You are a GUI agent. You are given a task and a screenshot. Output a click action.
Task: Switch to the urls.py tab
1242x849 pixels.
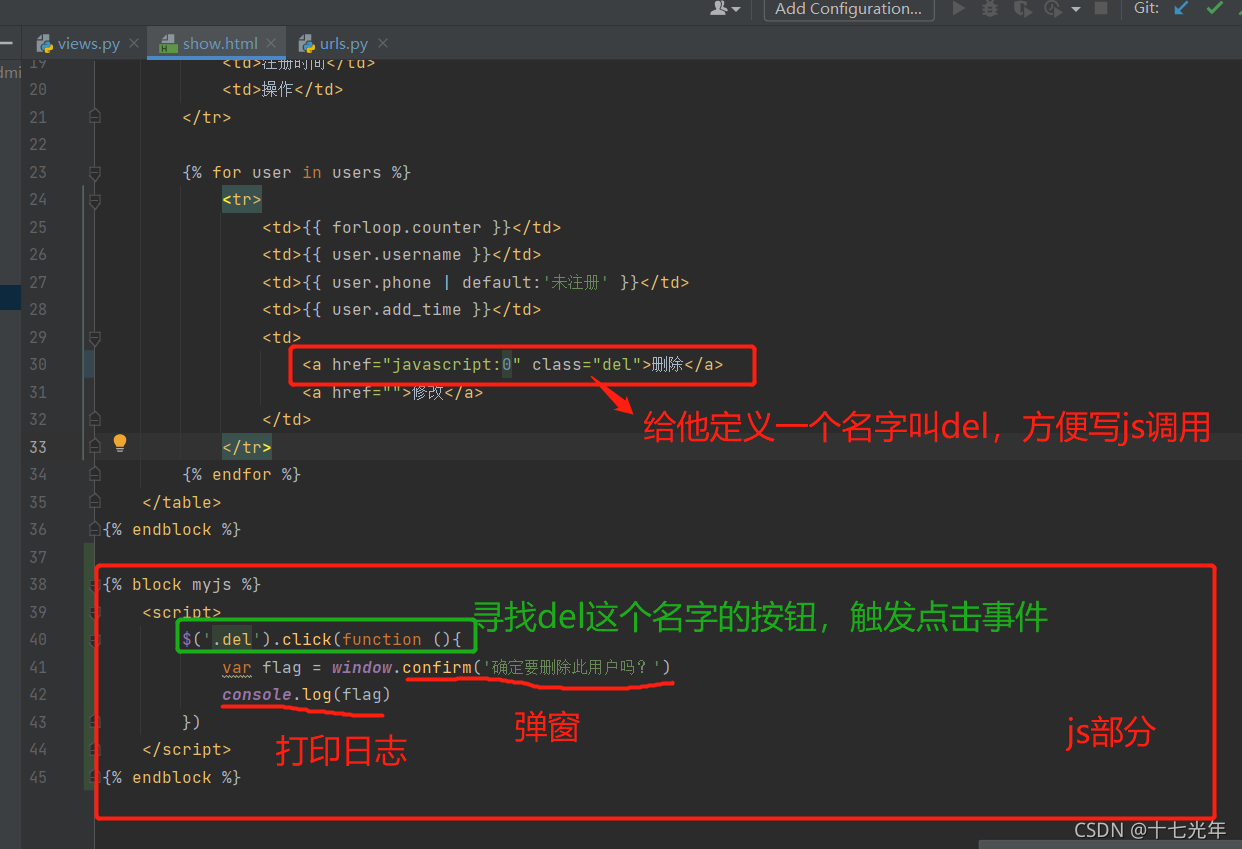pyautogui.click(x=343, y=44)
